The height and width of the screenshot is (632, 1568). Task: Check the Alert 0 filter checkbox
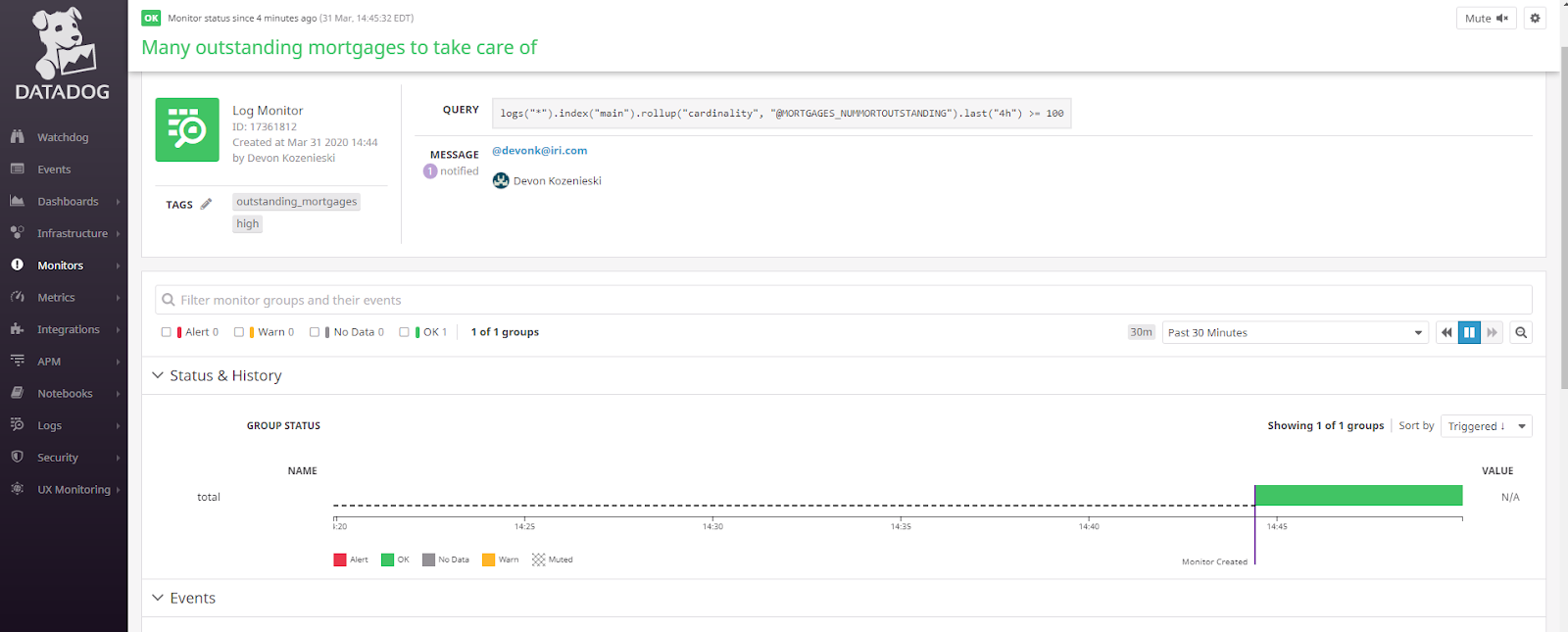pyautogui.click(x=167, y=332)
